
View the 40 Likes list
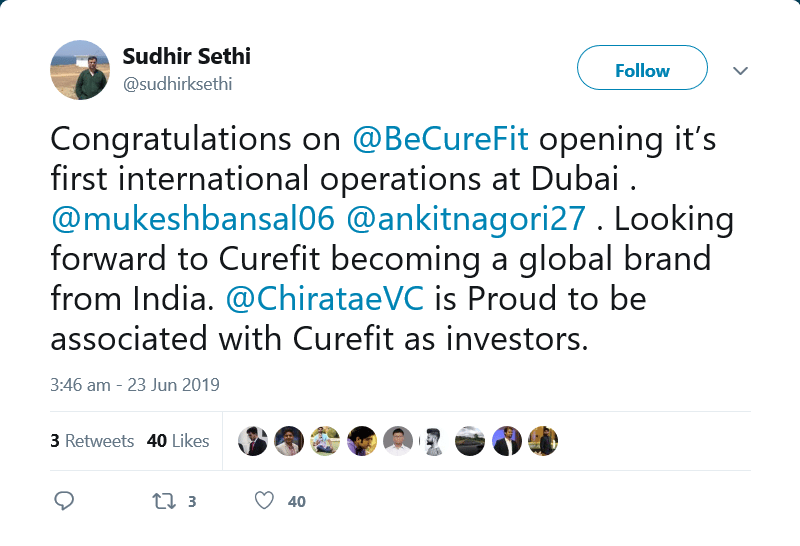click(x=178, y=441)
